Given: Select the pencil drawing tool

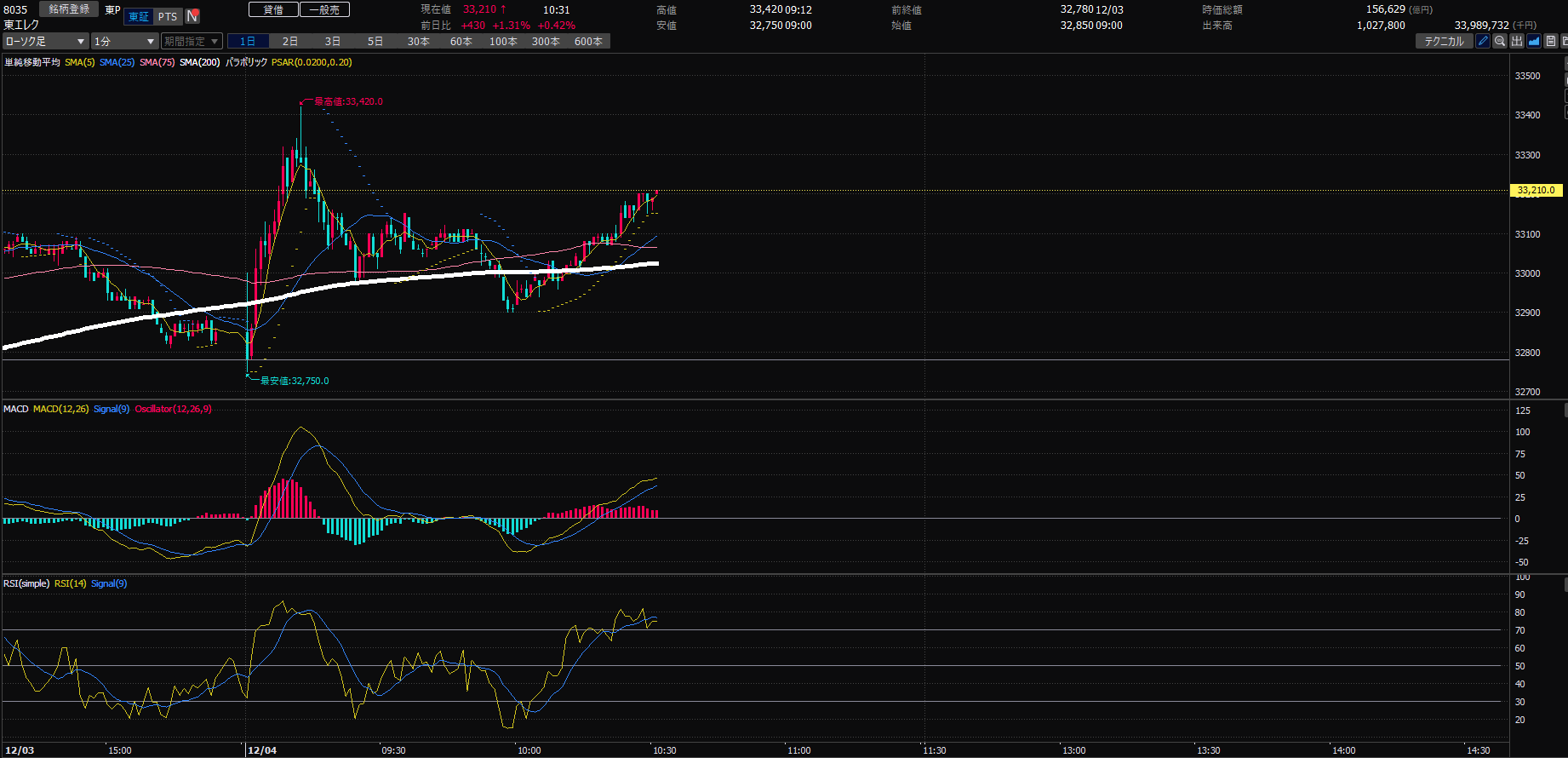Looking at the screenshot, I should coord(1483,41).
